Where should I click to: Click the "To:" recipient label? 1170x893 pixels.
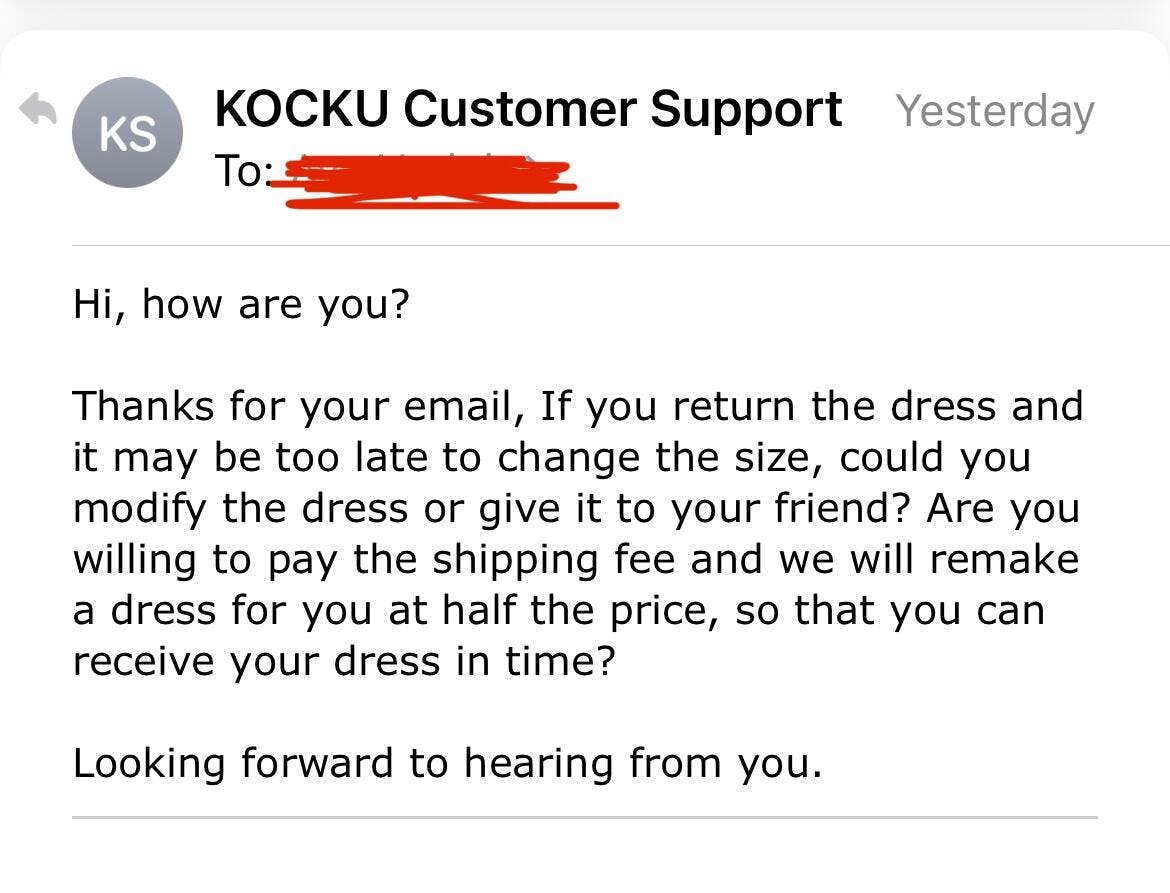(241, 172)
